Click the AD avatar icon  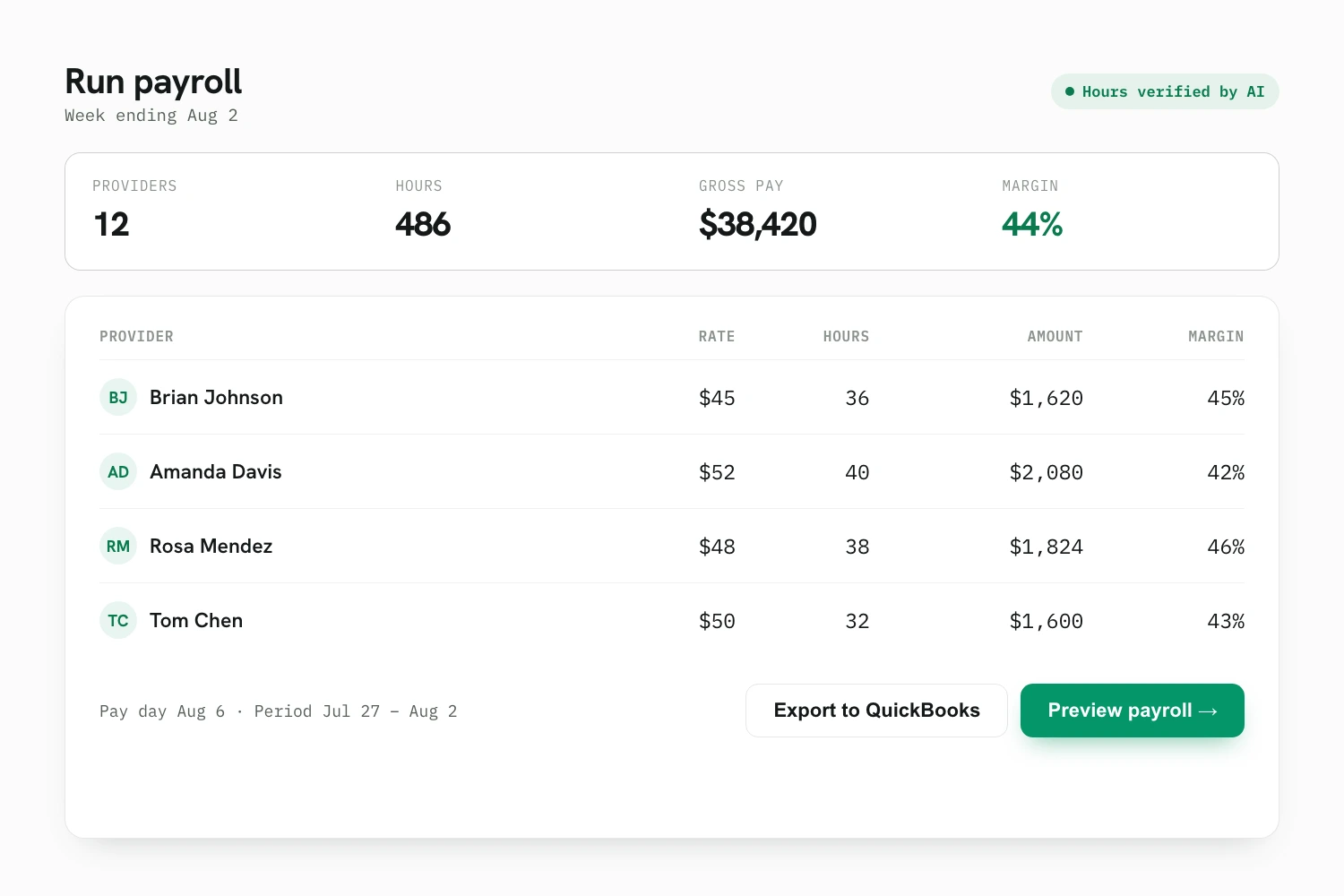118,471
